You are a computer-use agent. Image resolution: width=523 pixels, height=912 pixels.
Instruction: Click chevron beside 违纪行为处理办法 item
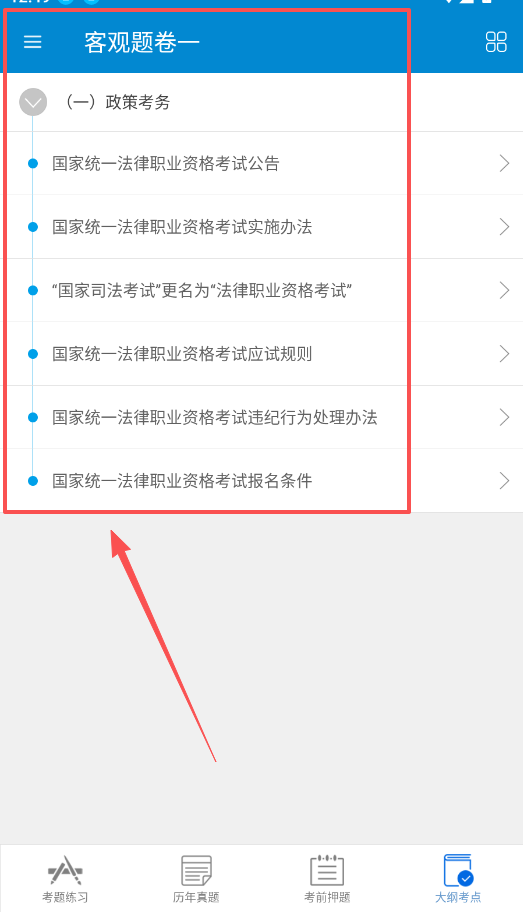tap(504, 417)
